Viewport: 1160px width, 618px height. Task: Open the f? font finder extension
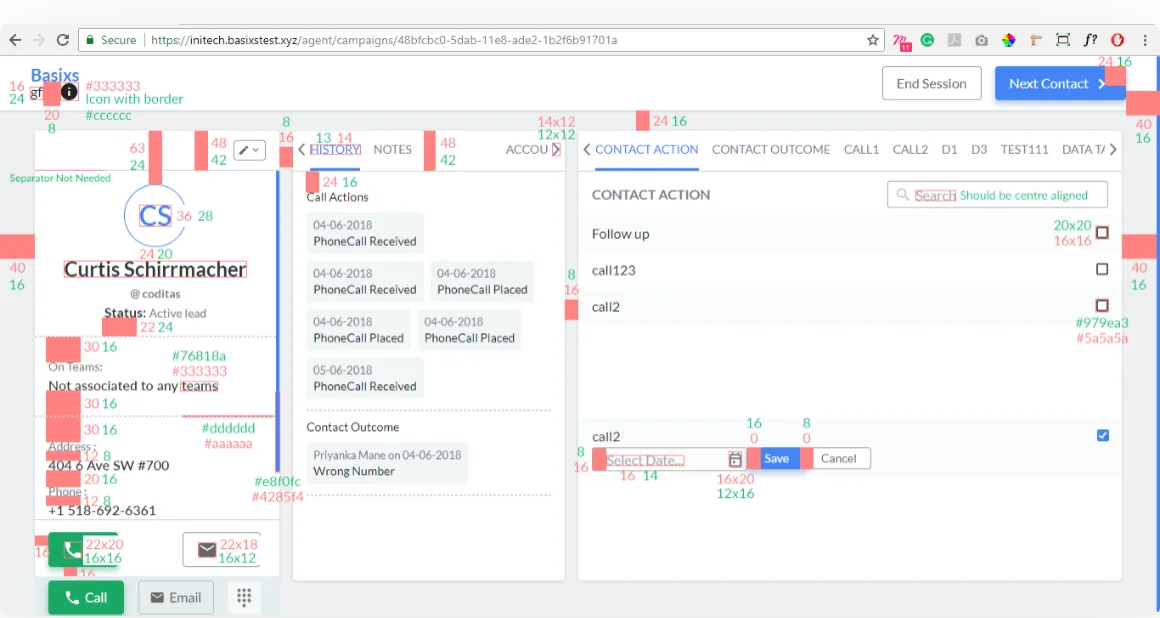coord(1090,40)
